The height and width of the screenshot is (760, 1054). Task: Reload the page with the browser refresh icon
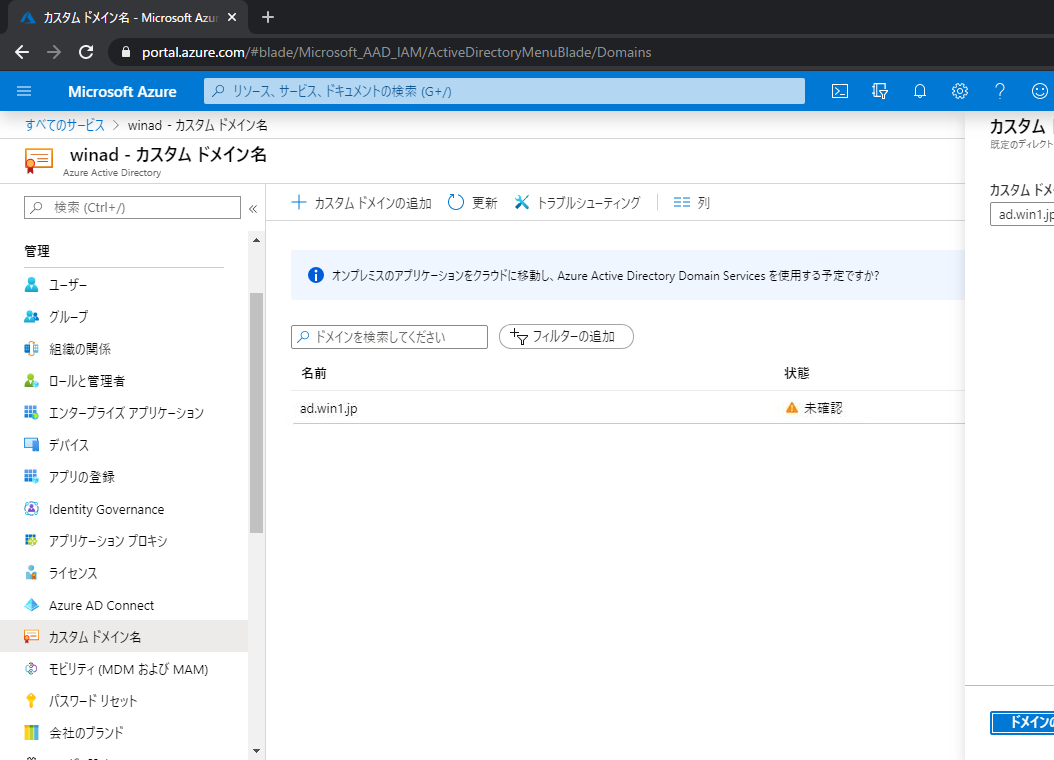click(86, 52)
